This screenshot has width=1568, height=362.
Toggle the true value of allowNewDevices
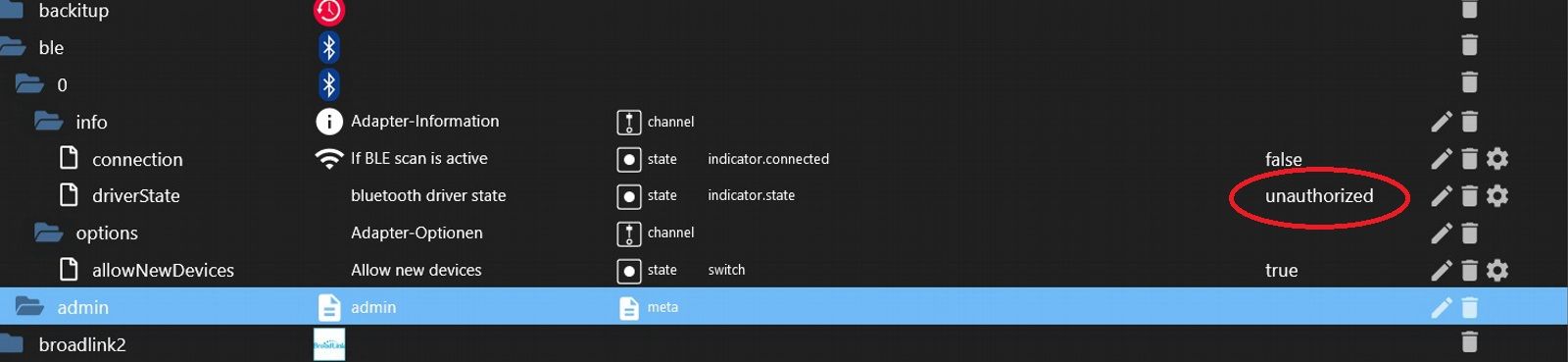(x=1281, y=271)
